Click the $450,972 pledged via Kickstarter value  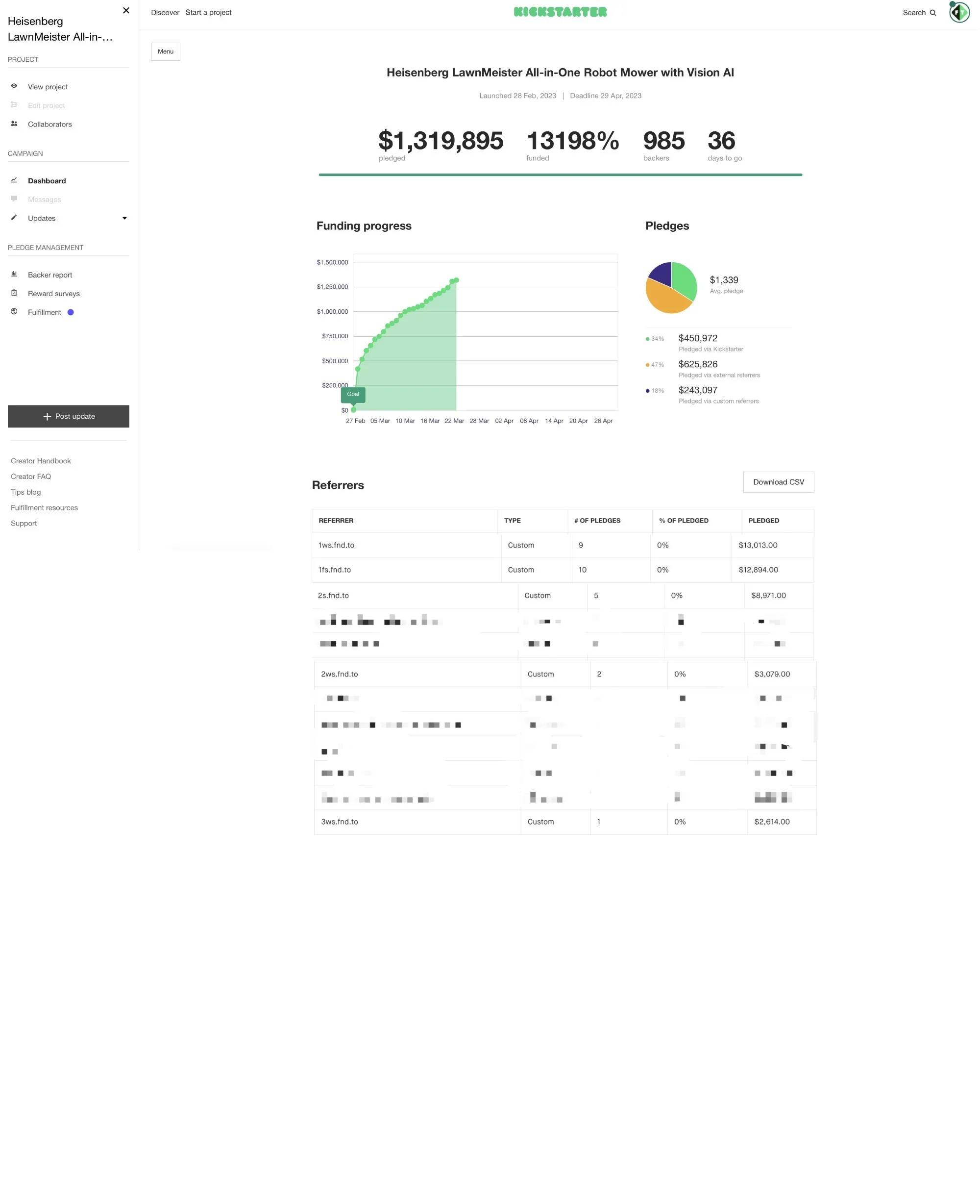point(698,338)
